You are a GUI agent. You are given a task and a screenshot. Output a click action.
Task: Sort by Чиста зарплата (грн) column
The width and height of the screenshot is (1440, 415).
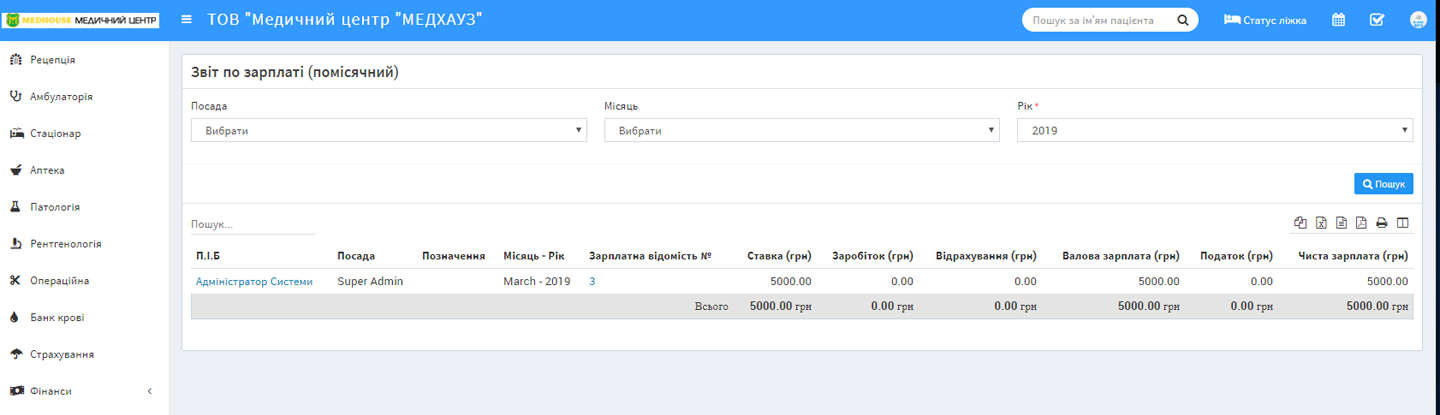(x=1353, y=256)
